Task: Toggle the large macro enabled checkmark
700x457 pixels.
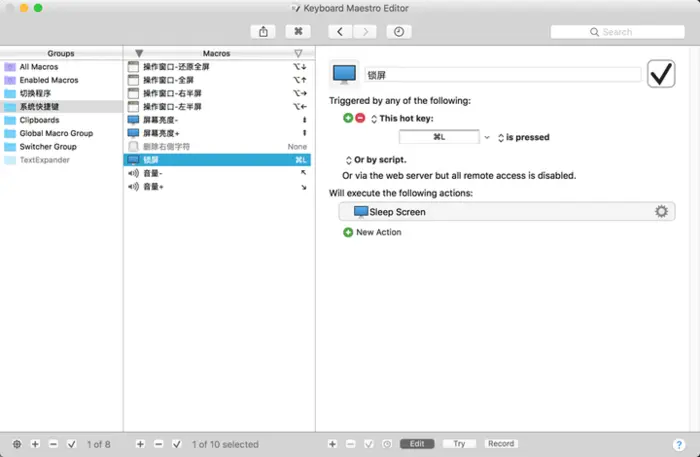Action: point(661,74)
